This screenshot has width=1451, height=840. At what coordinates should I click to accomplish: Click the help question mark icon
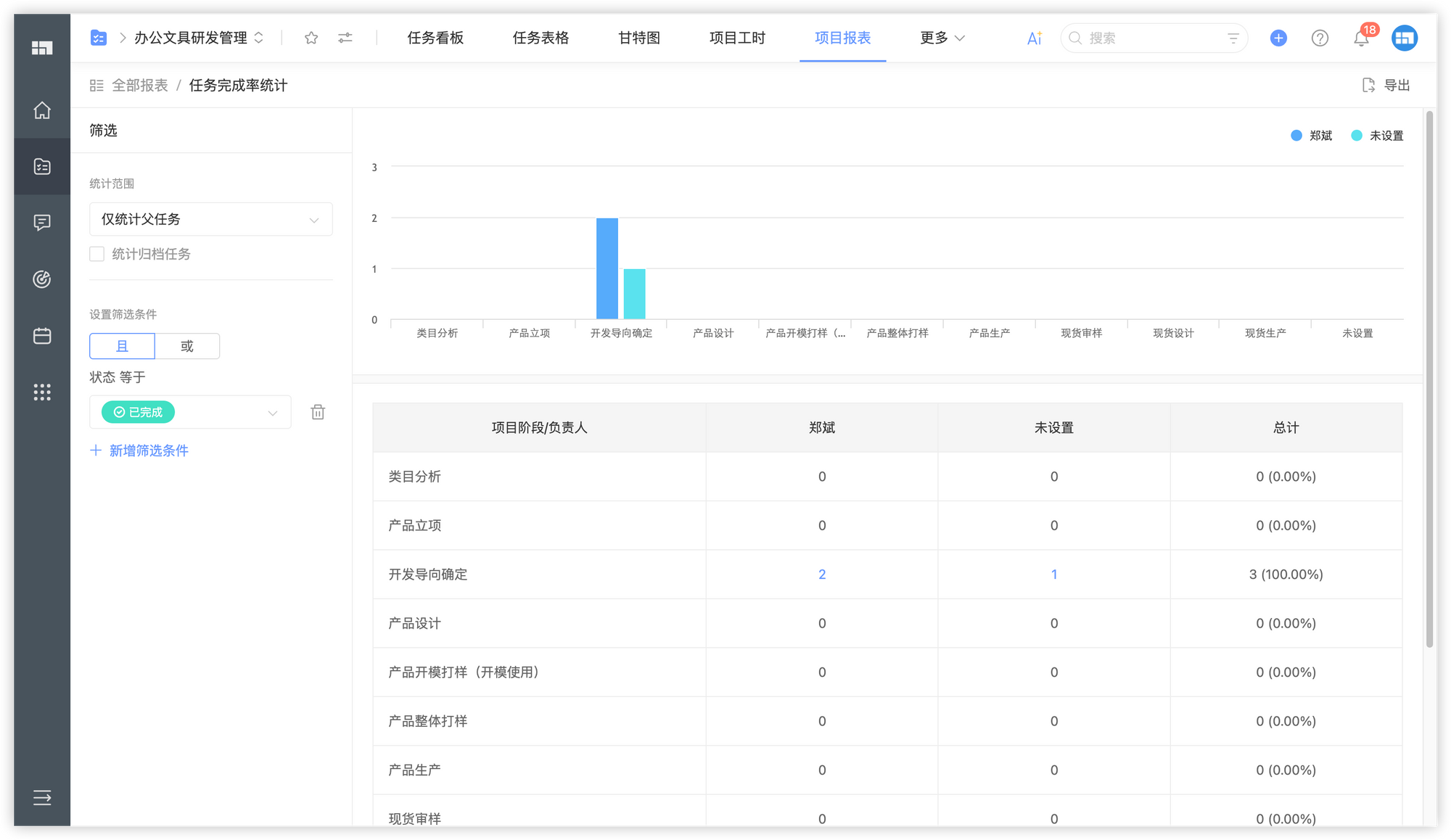pos(1320,38)
